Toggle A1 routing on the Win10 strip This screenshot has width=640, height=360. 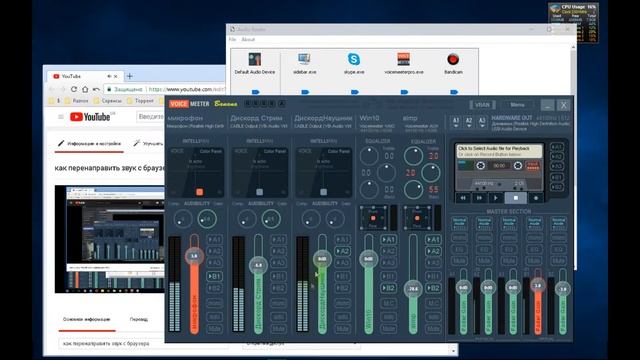388,240
